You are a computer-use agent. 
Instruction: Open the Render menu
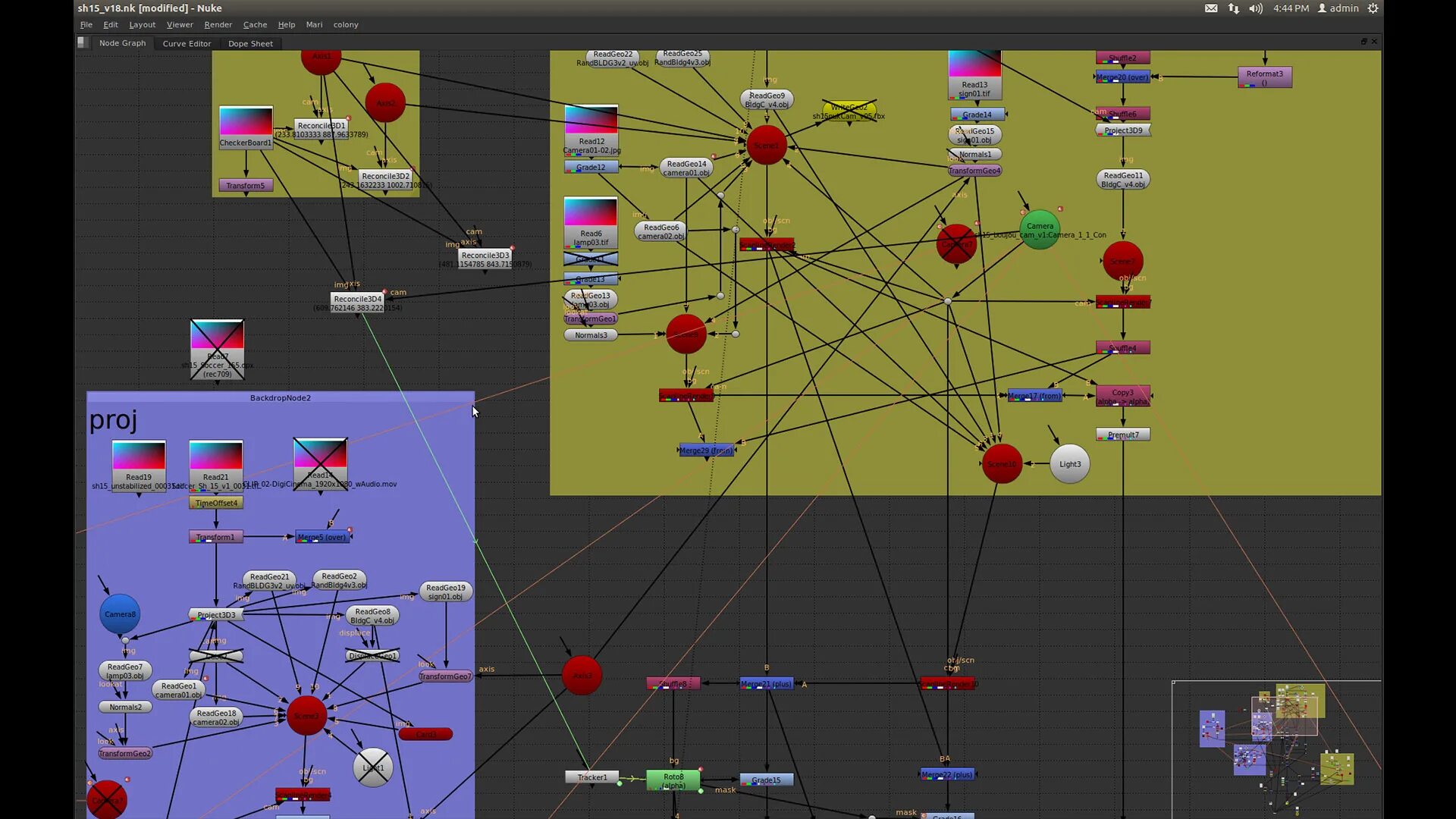(x=218, y=25)
